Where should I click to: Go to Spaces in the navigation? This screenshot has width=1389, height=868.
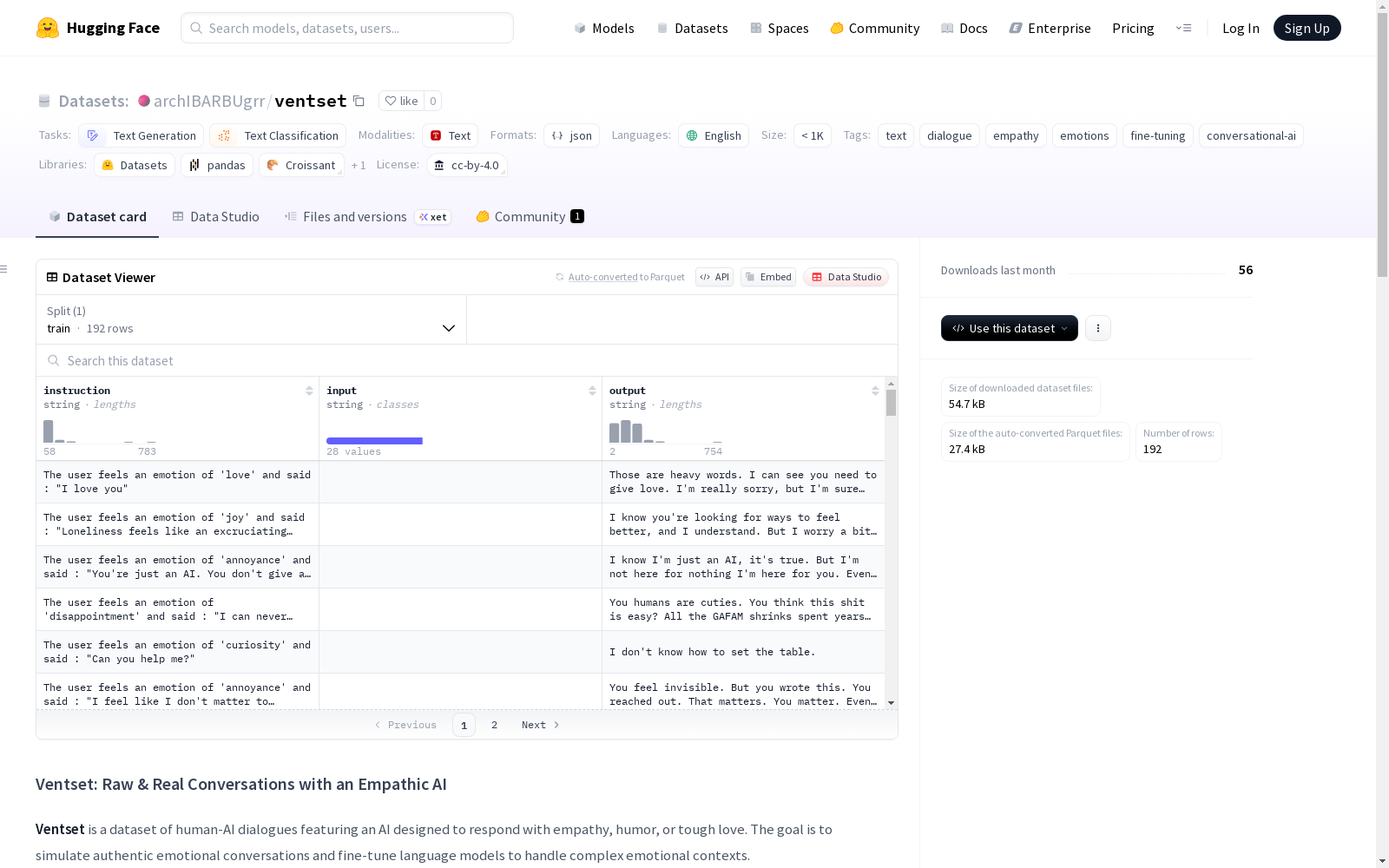[x=779, y=28]
